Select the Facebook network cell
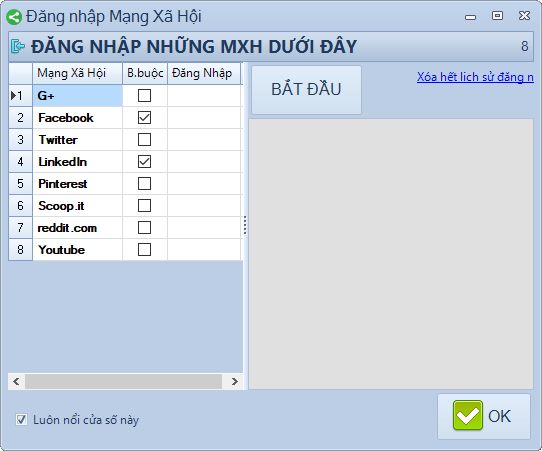 point(77,118)
